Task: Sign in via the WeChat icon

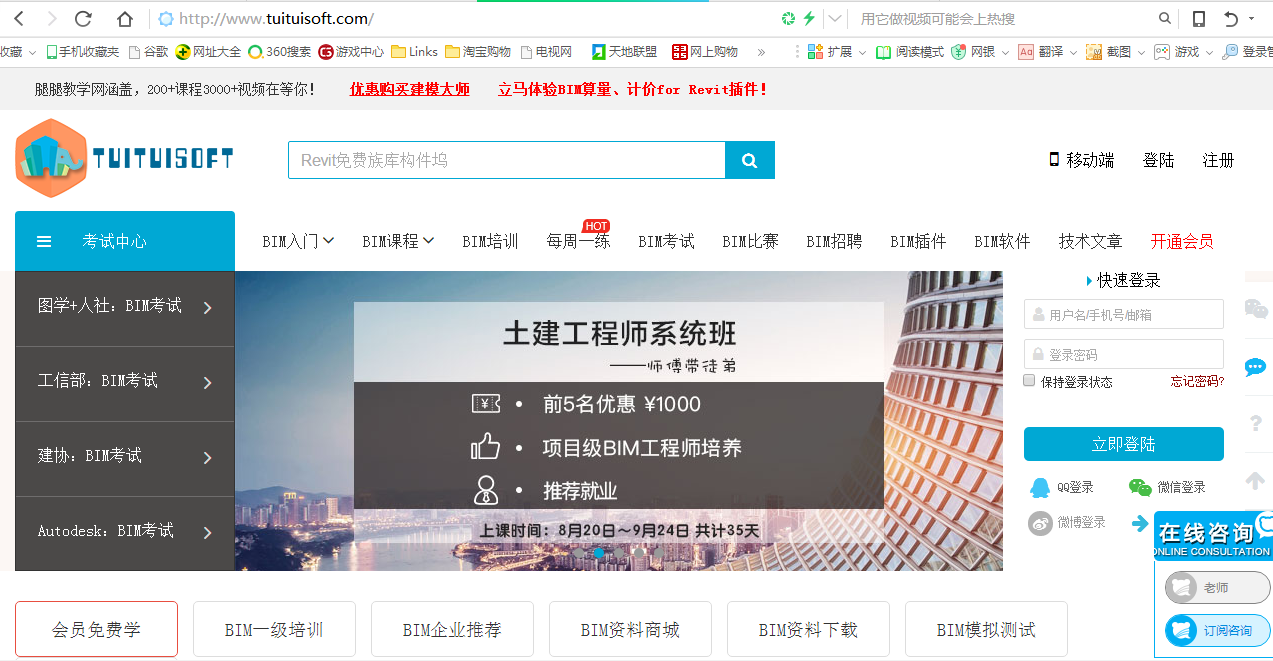Action: 1140,487
